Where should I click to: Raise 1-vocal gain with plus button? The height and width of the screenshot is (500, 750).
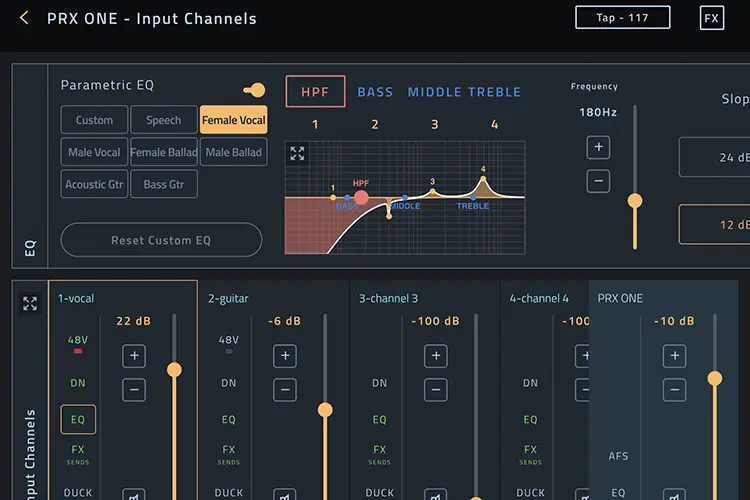(134, 356)
